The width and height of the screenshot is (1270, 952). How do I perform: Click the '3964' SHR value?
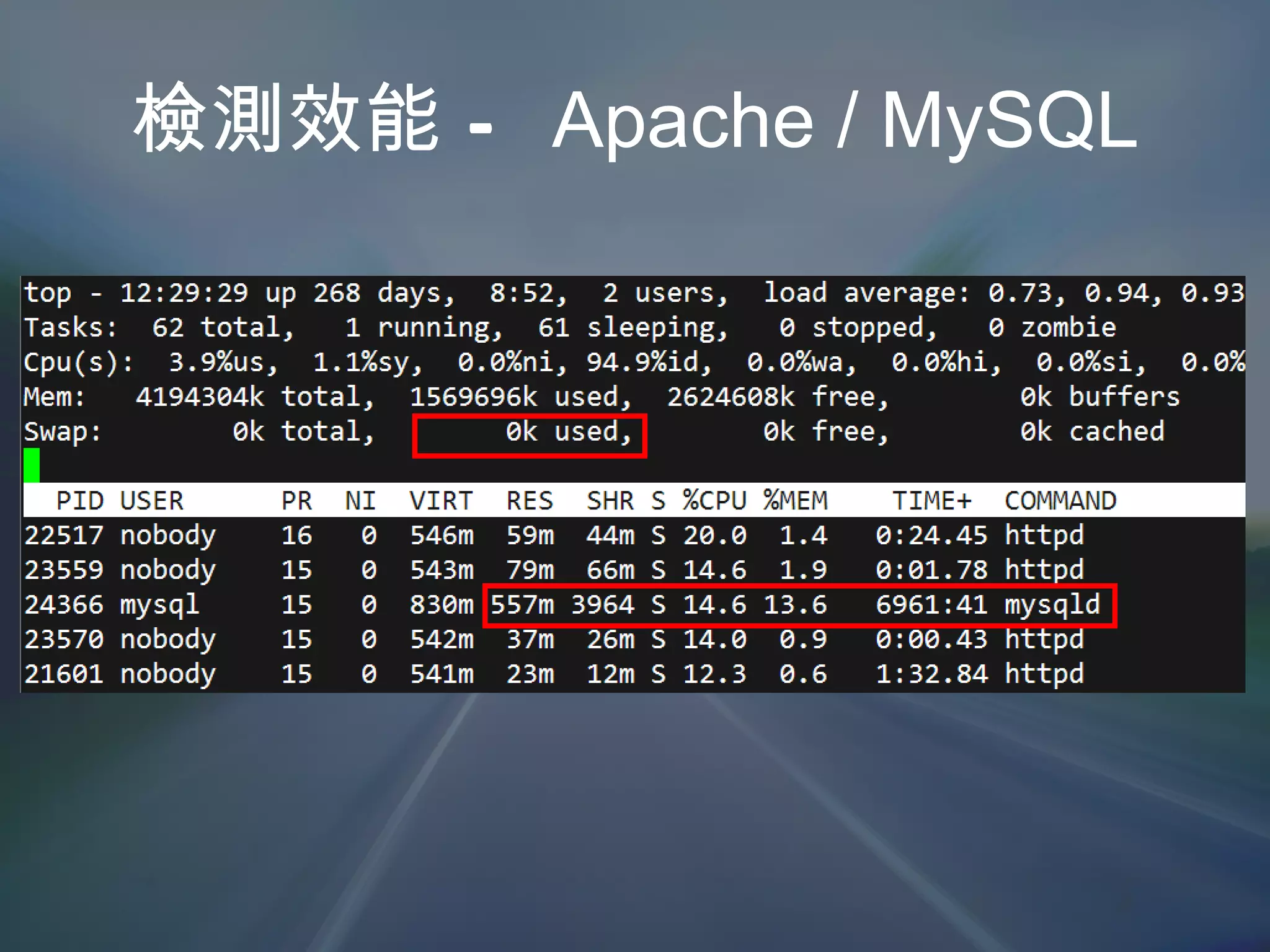(x=603, y=605)
